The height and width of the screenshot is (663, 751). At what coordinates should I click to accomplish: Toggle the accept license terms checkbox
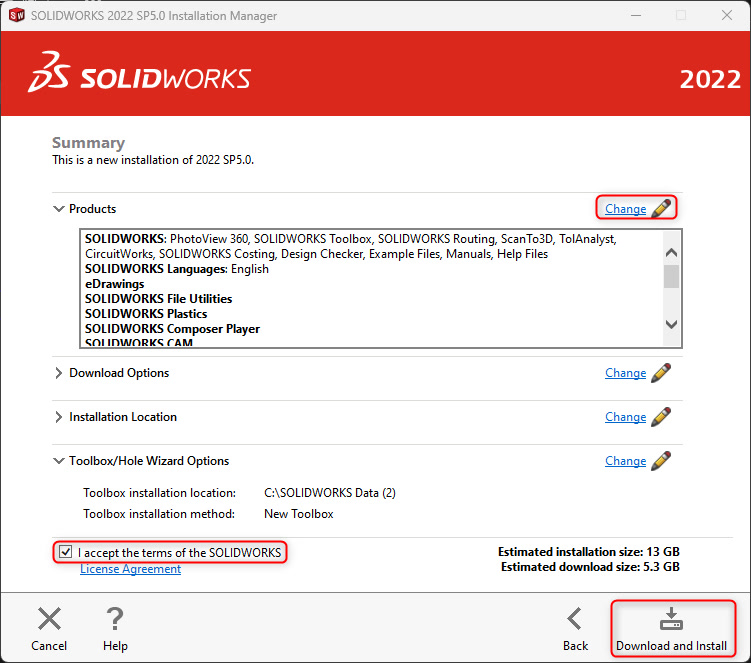click(66, 552)
